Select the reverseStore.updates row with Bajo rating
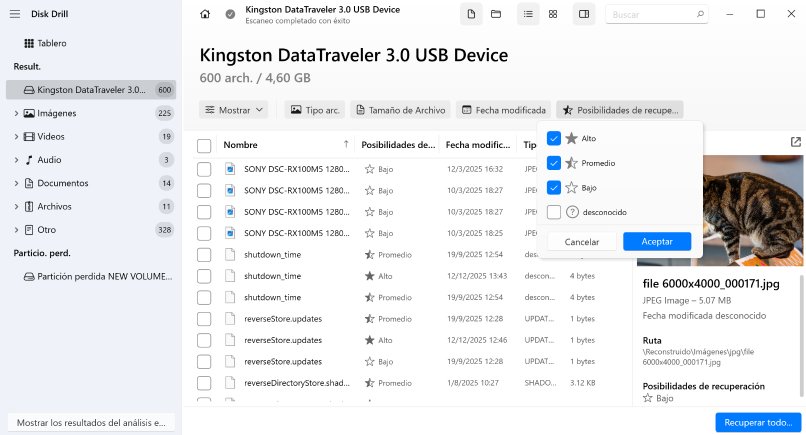The image size is (806, 435). point(414,361)
